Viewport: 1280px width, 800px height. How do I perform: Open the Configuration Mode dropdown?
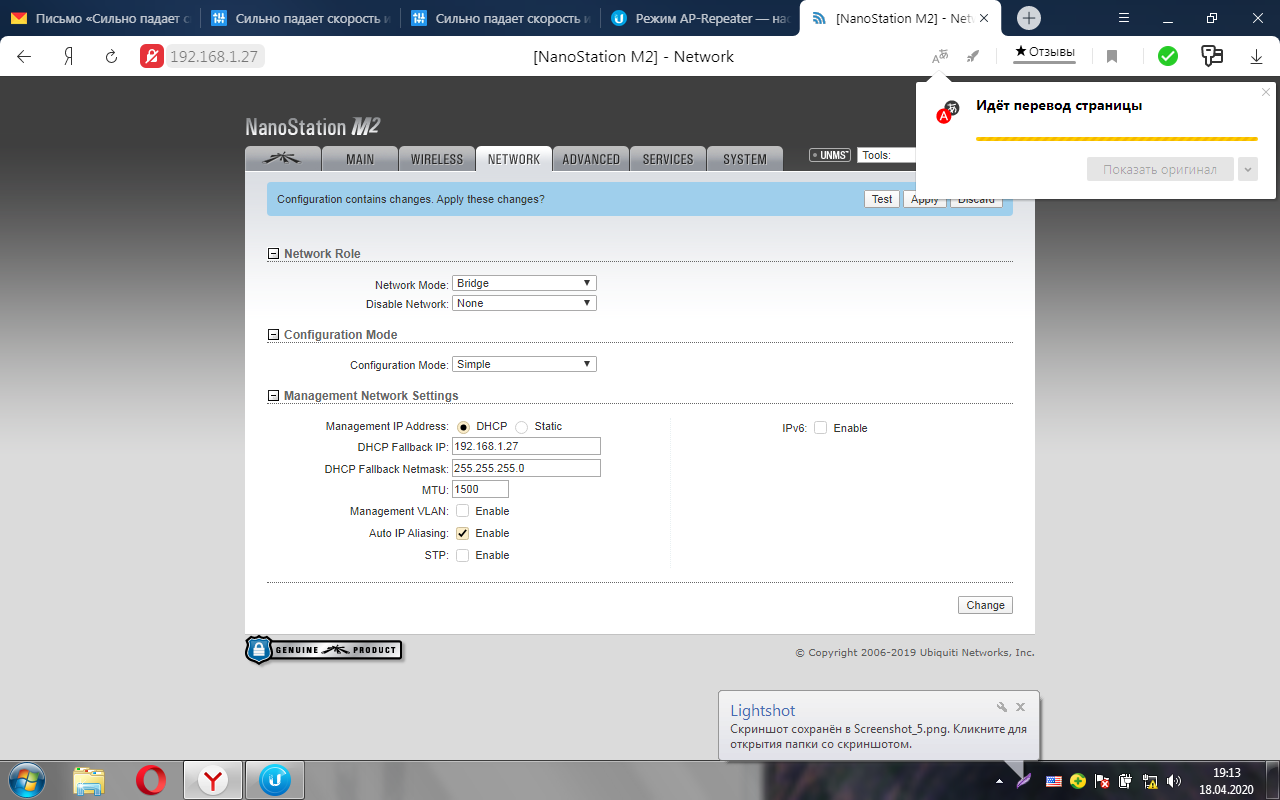coord(524,364)
